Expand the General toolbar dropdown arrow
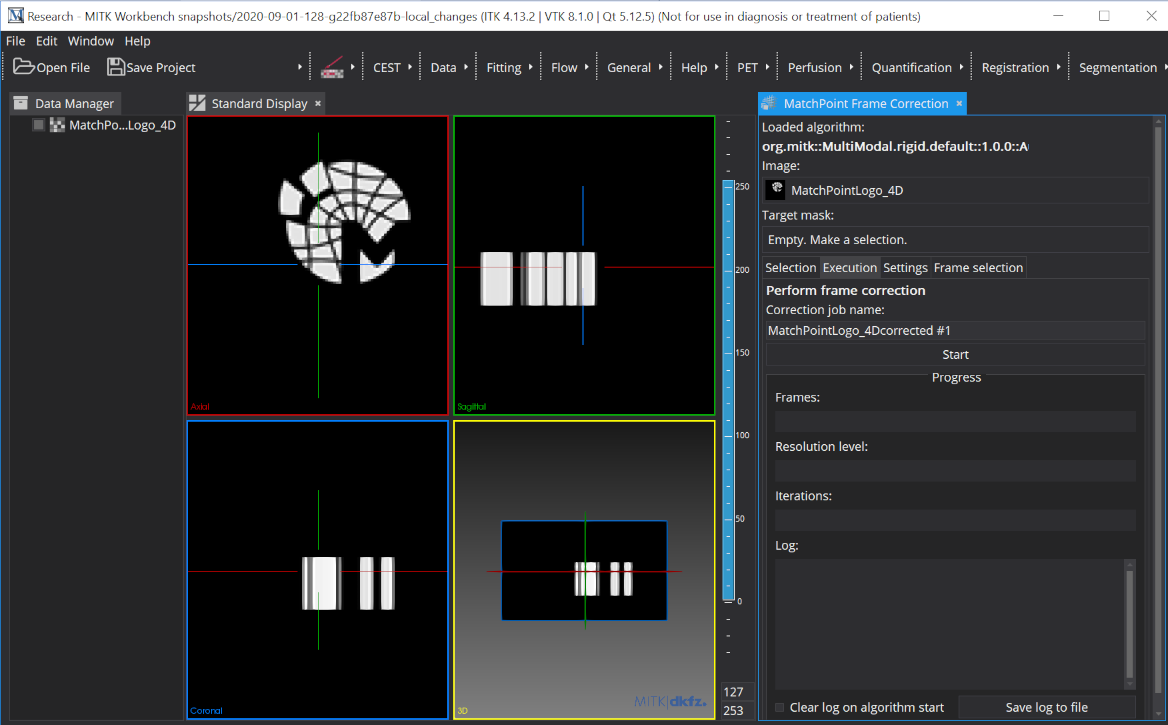 pos(660,67)
